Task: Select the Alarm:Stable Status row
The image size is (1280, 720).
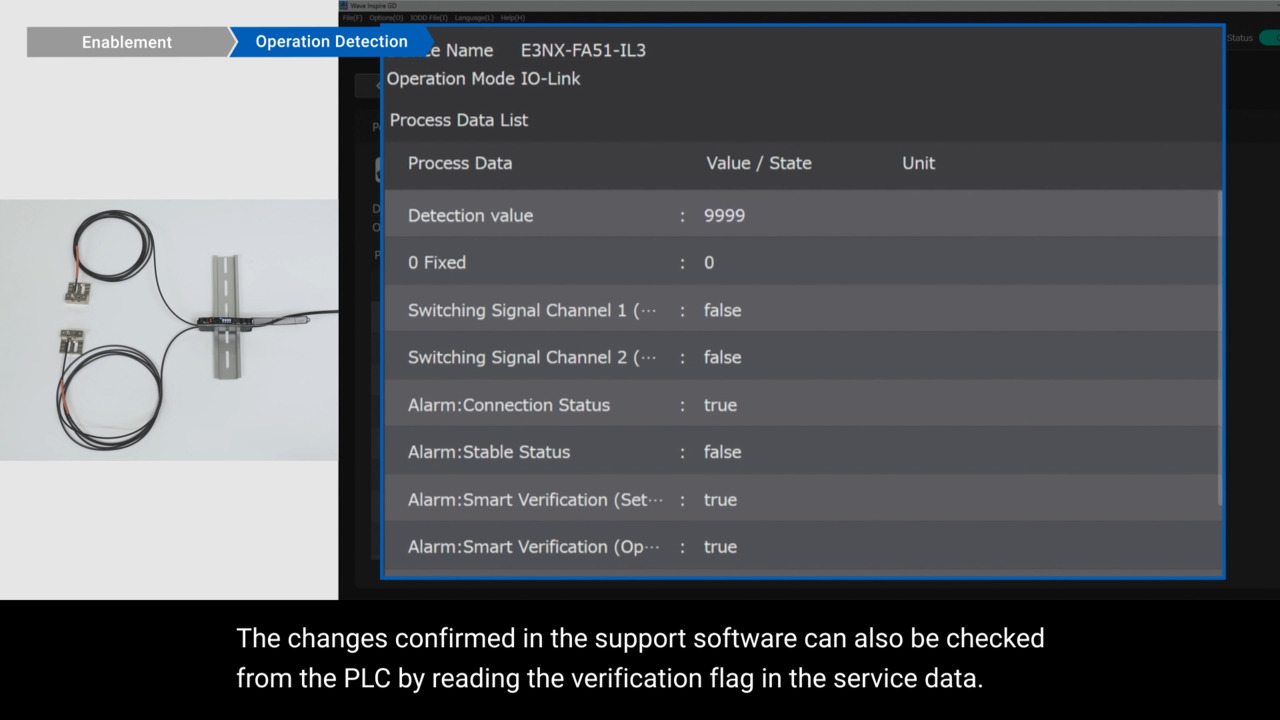Action: tap(800, 452)
